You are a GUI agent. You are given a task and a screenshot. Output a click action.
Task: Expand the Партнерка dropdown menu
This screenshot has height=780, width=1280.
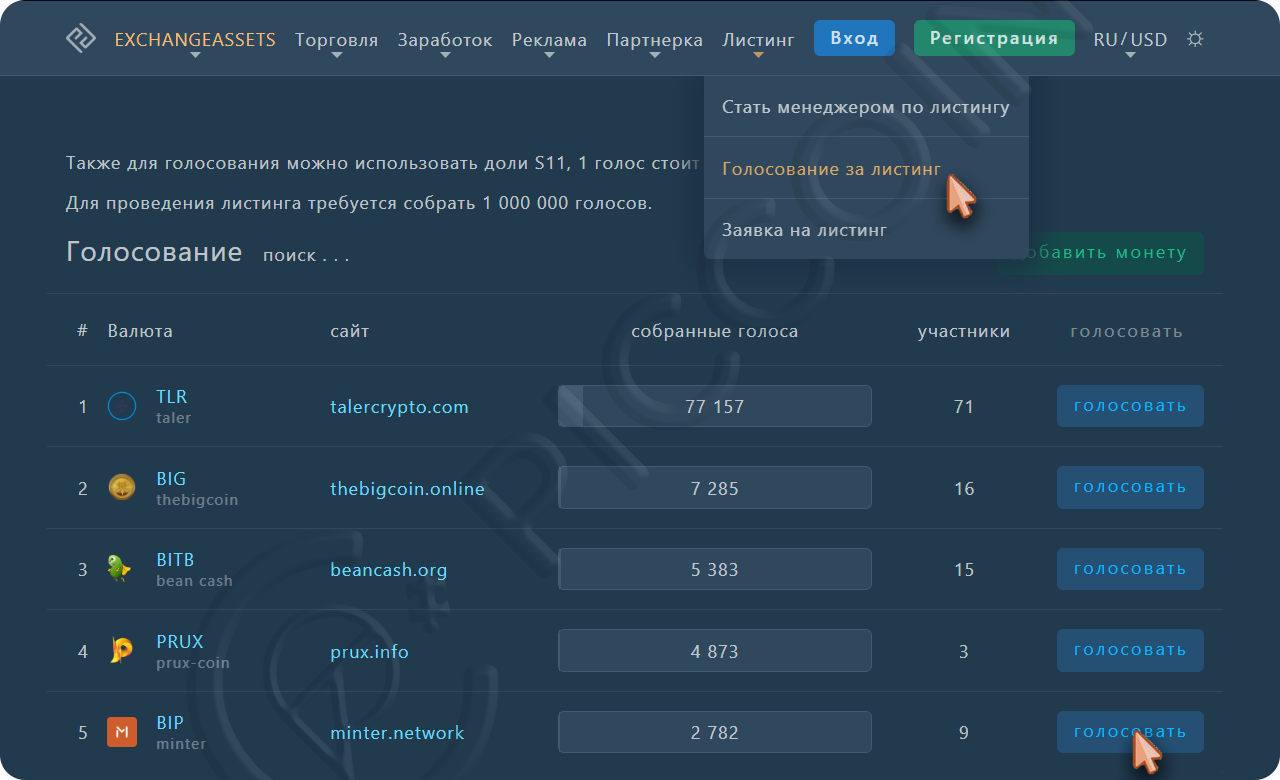(654, 41)
